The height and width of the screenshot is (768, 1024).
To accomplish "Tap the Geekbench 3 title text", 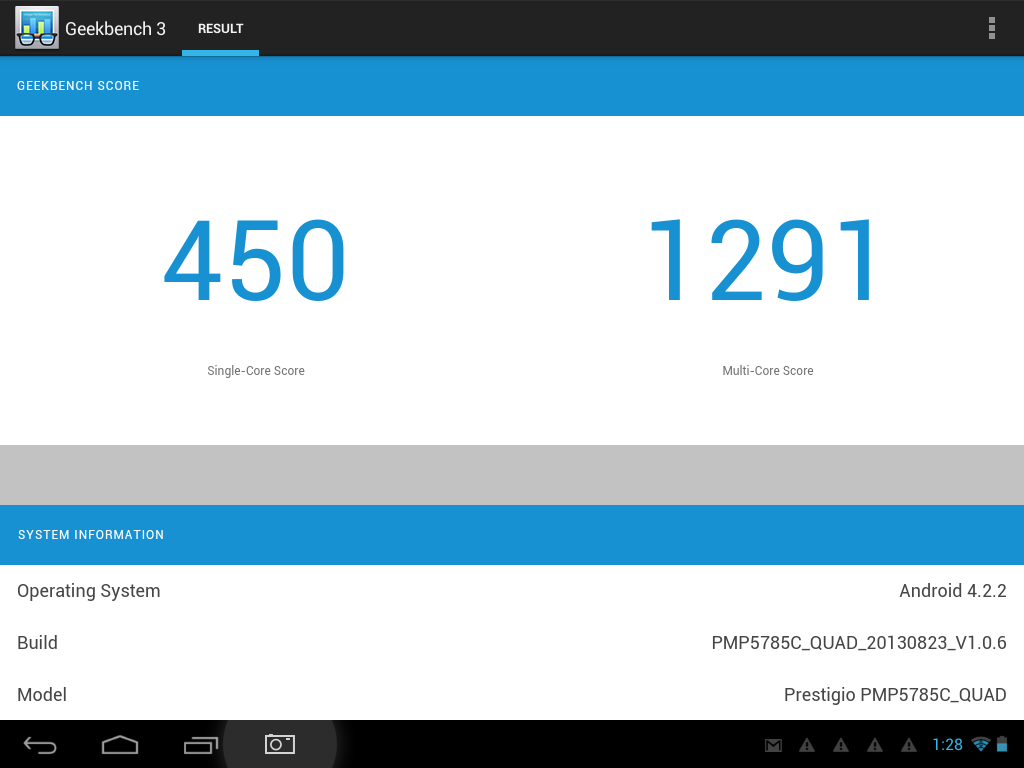I will [x=115, y=29].
